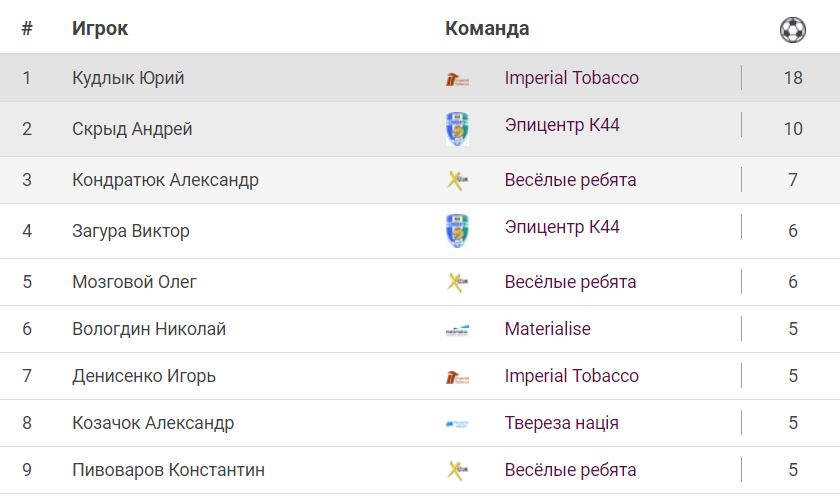
Task: Click Imperial Tobacco logo in Денисенко Игорь row
Action: [x=457, y=377]
